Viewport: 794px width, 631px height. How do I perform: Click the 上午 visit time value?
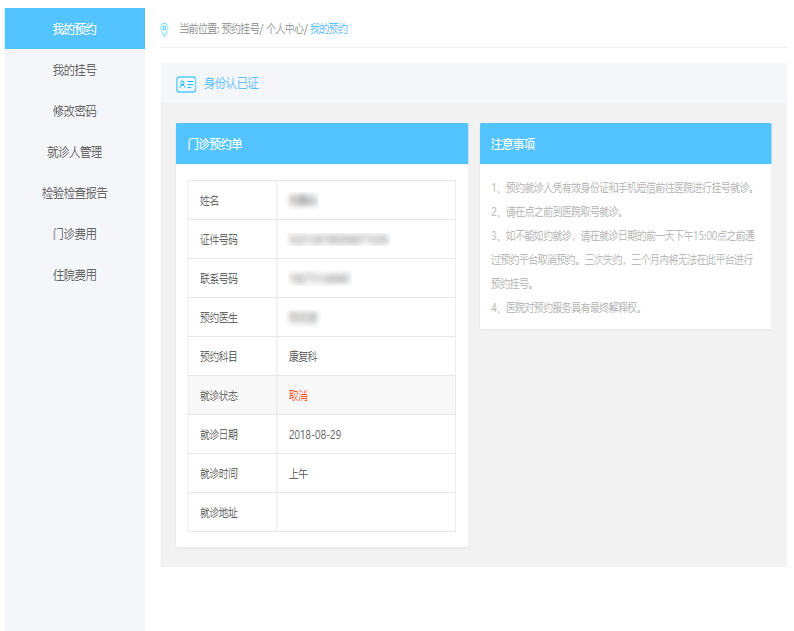pyautogui.click(x=298, y=474)
